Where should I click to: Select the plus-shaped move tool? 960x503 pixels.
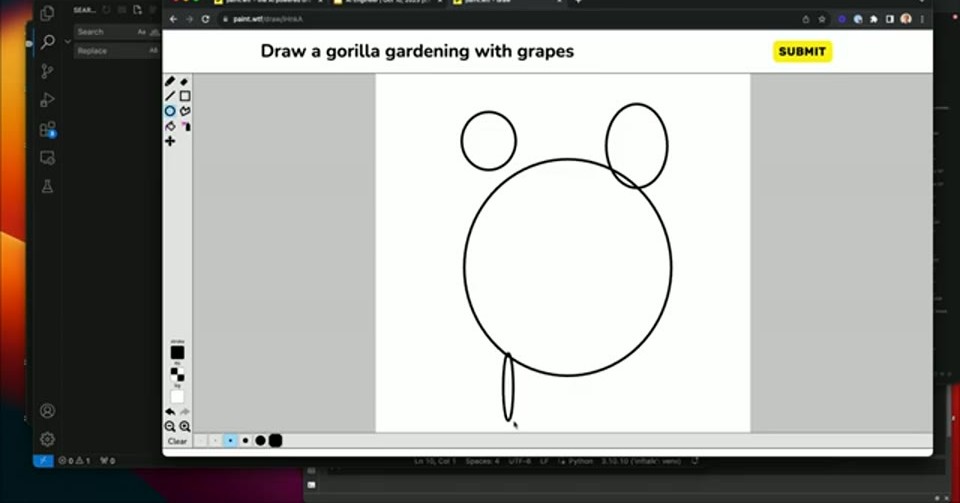click(x=170, y=141)
